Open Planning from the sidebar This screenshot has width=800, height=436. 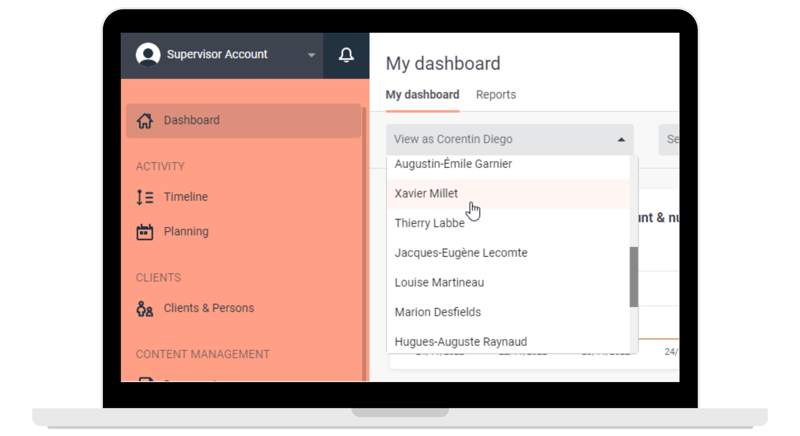pos(186,232)
